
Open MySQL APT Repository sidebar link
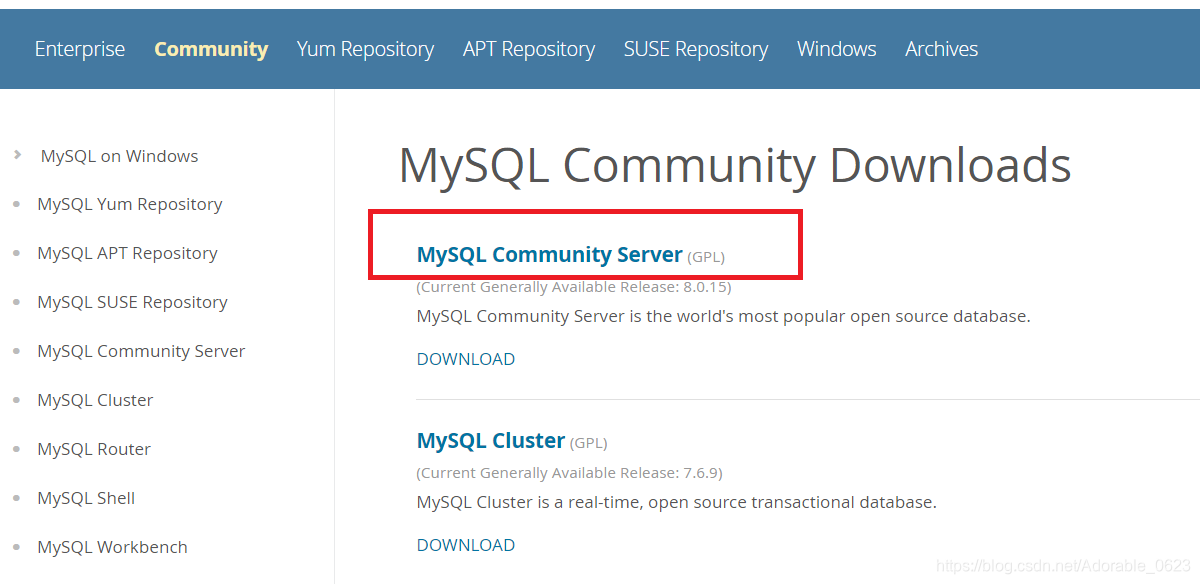tap(127, 253)
